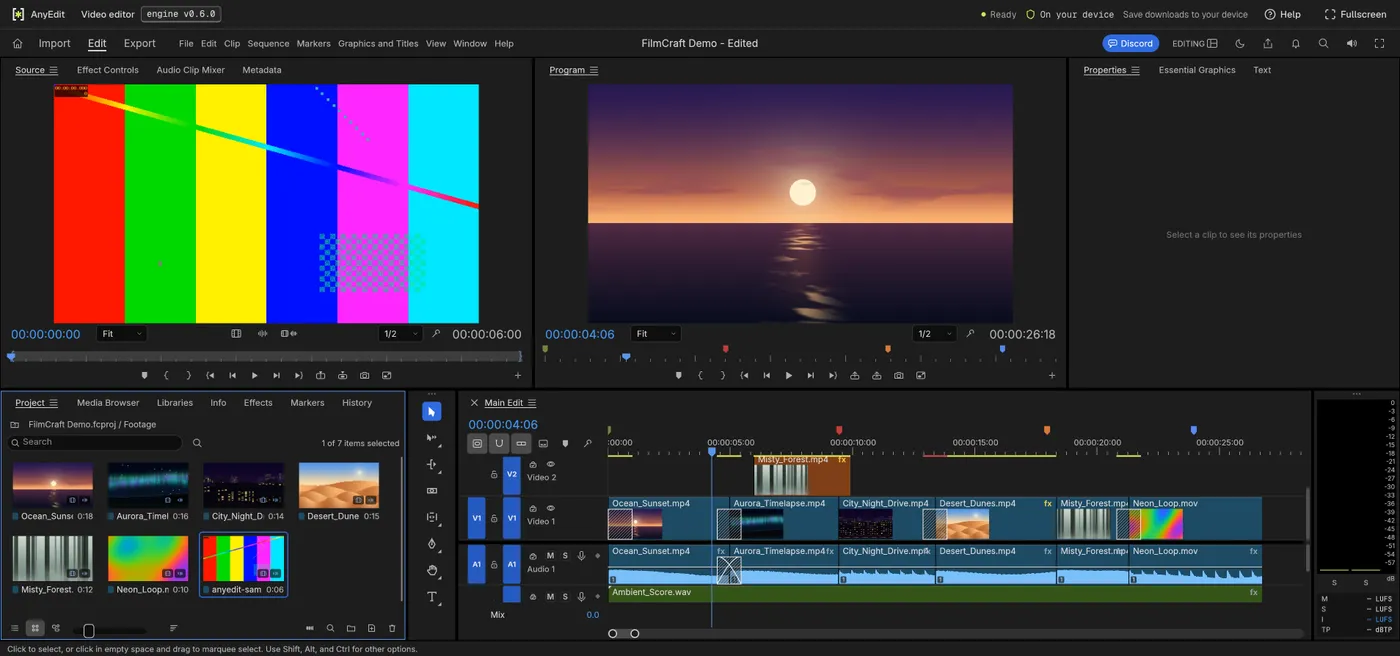Click the Audio 1 voice-over microphone icon
Screen dimensions: 1400x656
(x=581, y=556)
